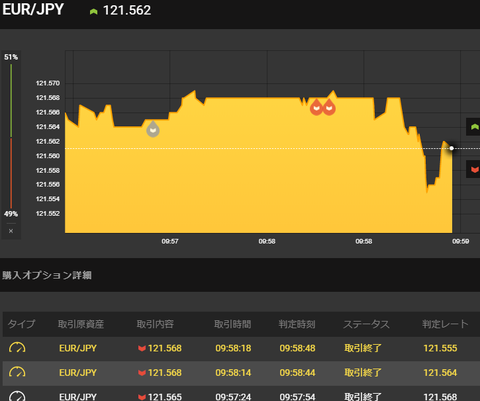The width and height of the screenshot is (480, 401).
Task: Click the 09:59 time axis label
Action: (461, 241)
